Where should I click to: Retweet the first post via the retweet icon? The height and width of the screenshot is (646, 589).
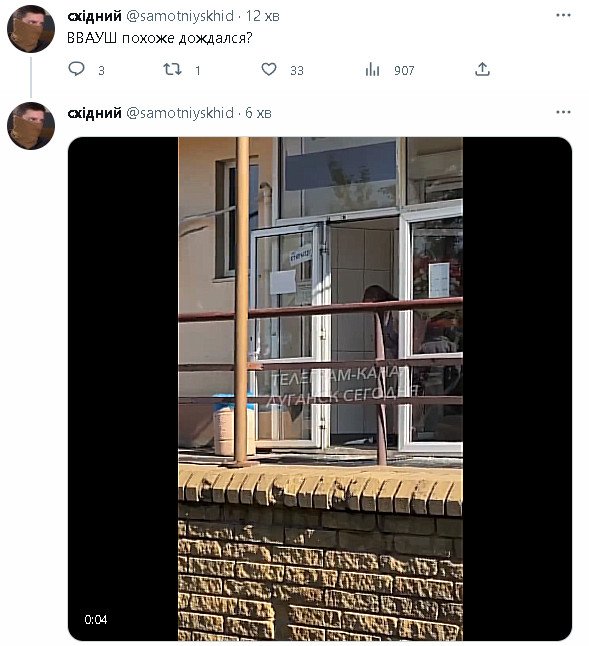[172, 69]
